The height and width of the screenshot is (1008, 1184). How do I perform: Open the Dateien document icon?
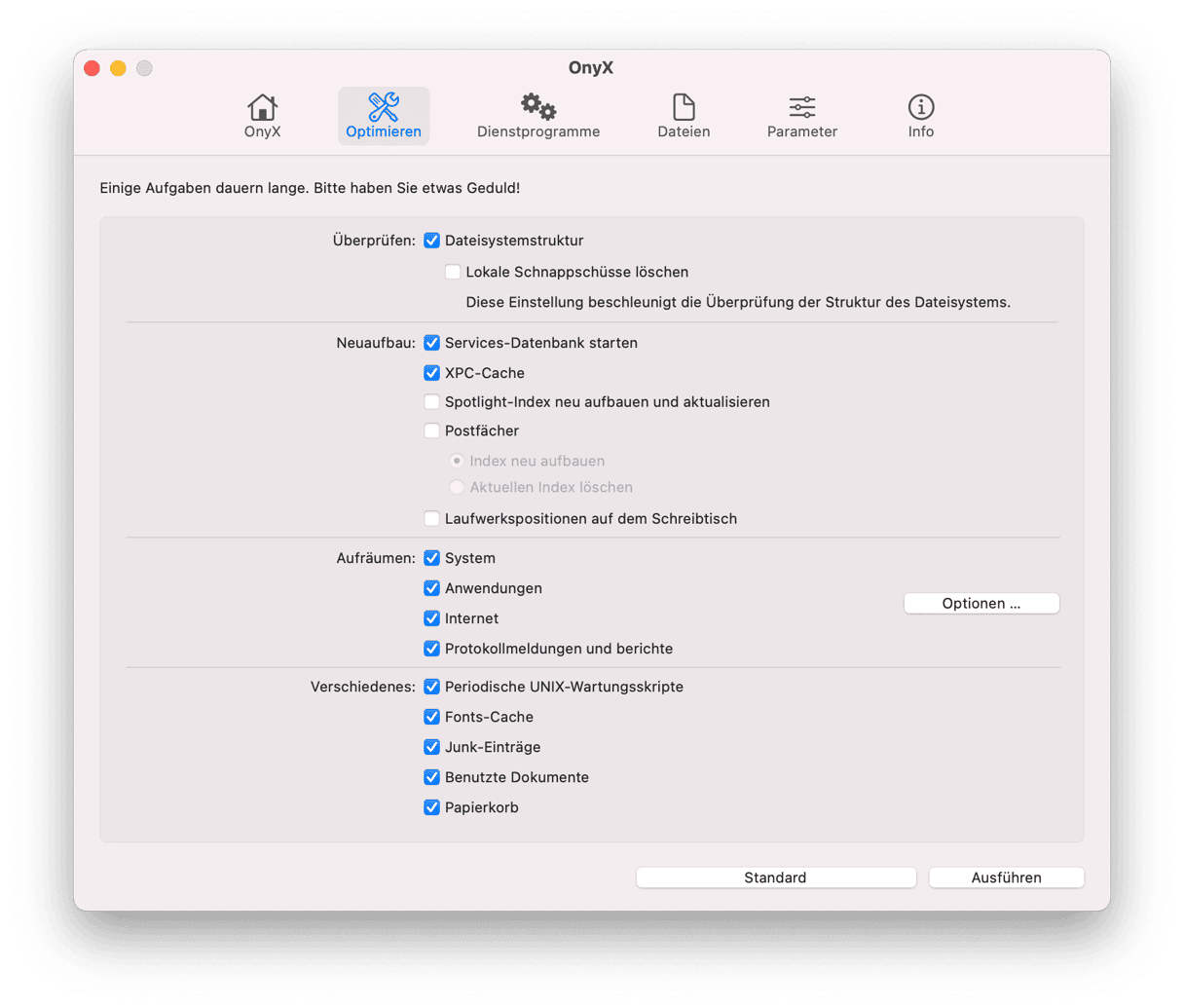(x=684, y=106)
